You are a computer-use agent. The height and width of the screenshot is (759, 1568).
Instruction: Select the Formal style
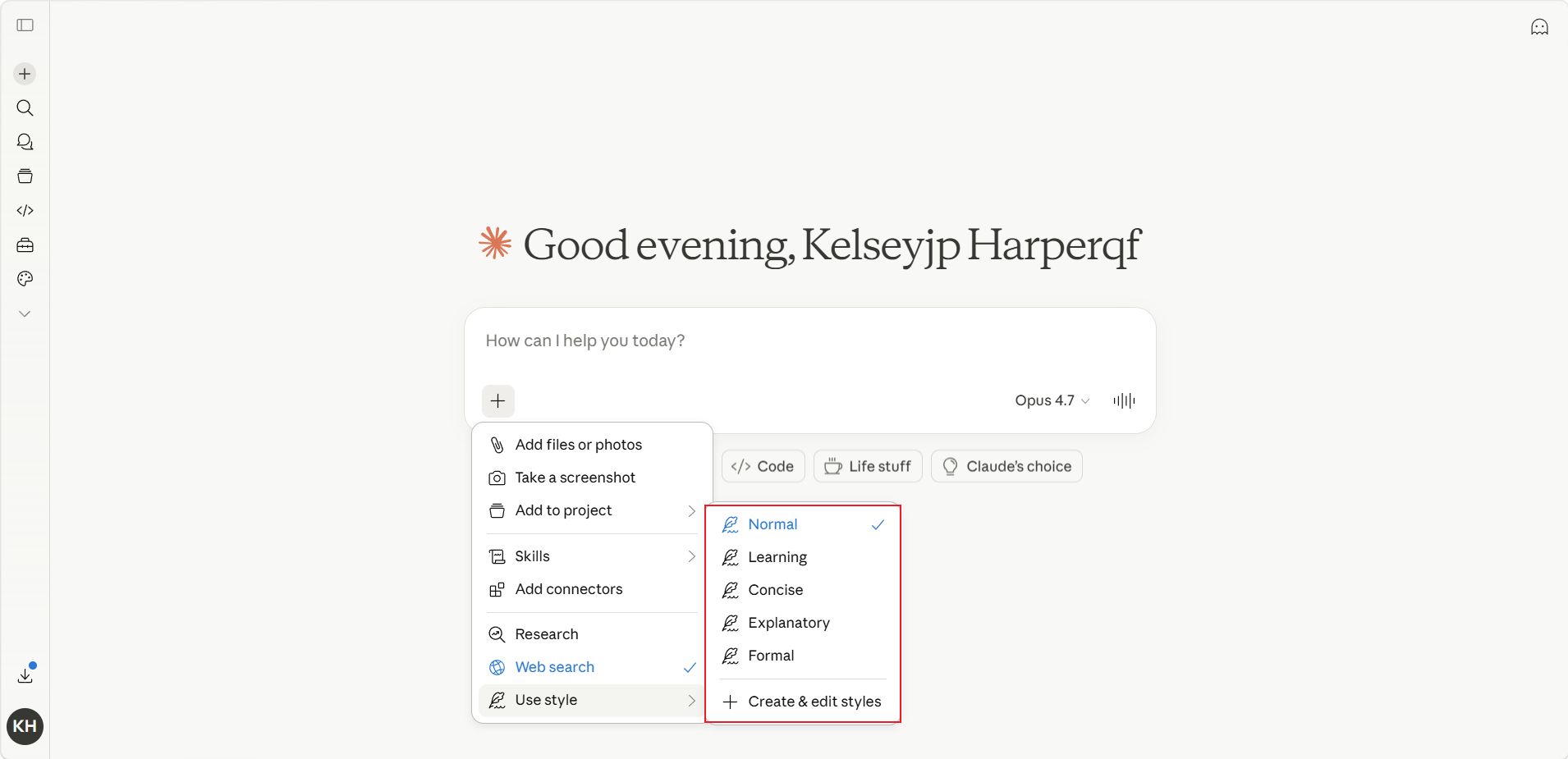803,656
